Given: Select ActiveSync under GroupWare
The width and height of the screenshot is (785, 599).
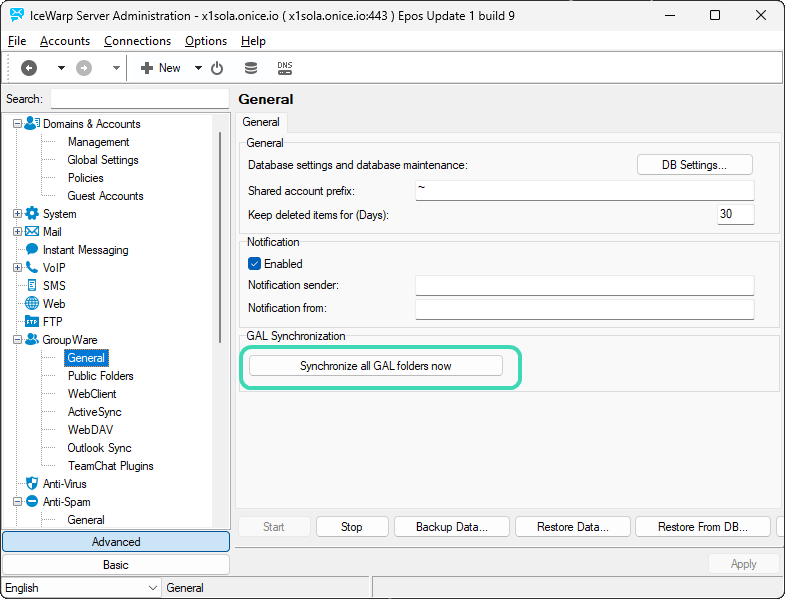Looking at the screenshot, I should pos(95,412).
